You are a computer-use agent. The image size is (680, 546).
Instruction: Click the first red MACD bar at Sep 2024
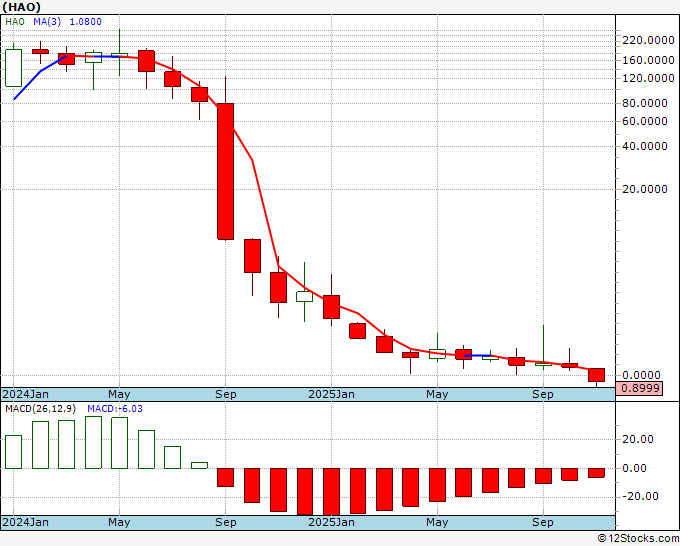(x=226, y=477)
